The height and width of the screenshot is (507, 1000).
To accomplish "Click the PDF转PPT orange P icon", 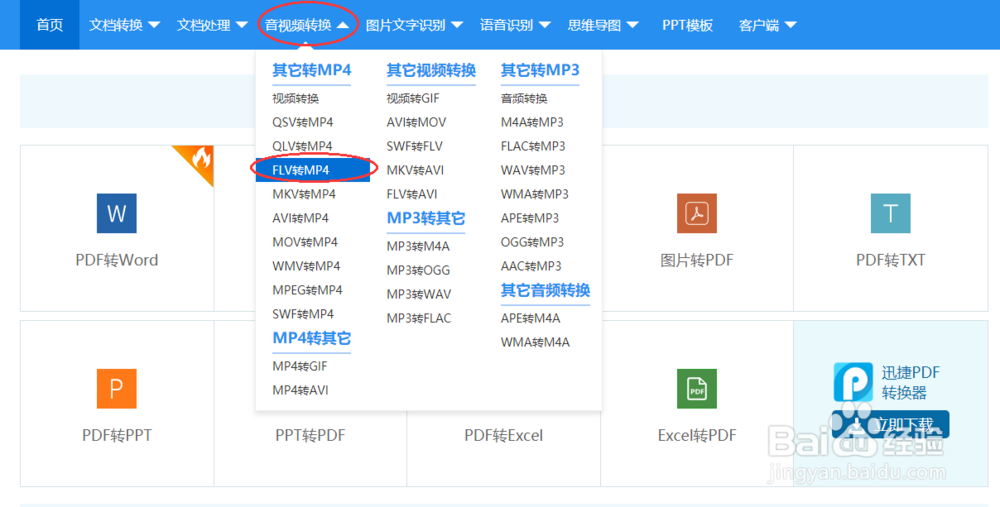I will pos(117,388).
